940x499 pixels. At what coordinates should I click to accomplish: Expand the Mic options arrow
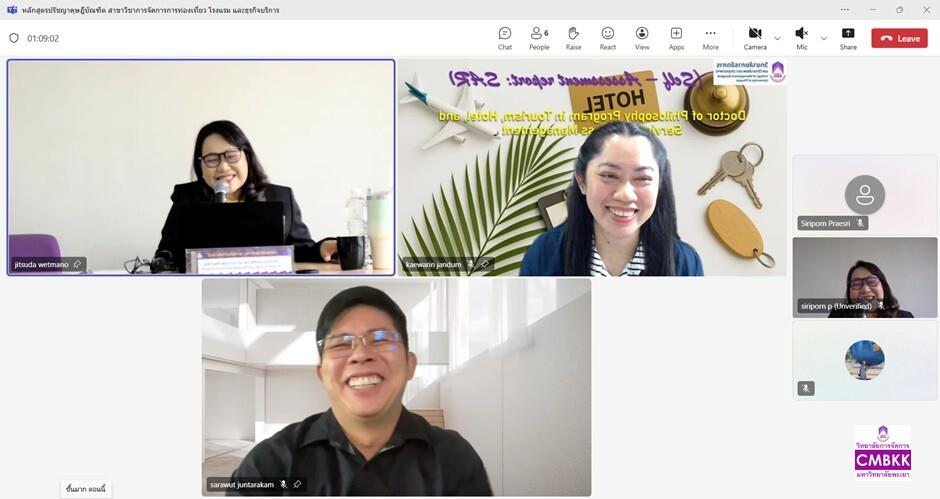pos(824,38)
